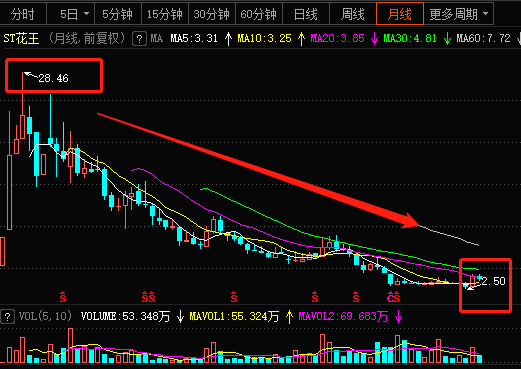The width and height of the screenshot is (521, 369).
Task: Click the MA5 up arrow indicator
Action: coord(228,39)
